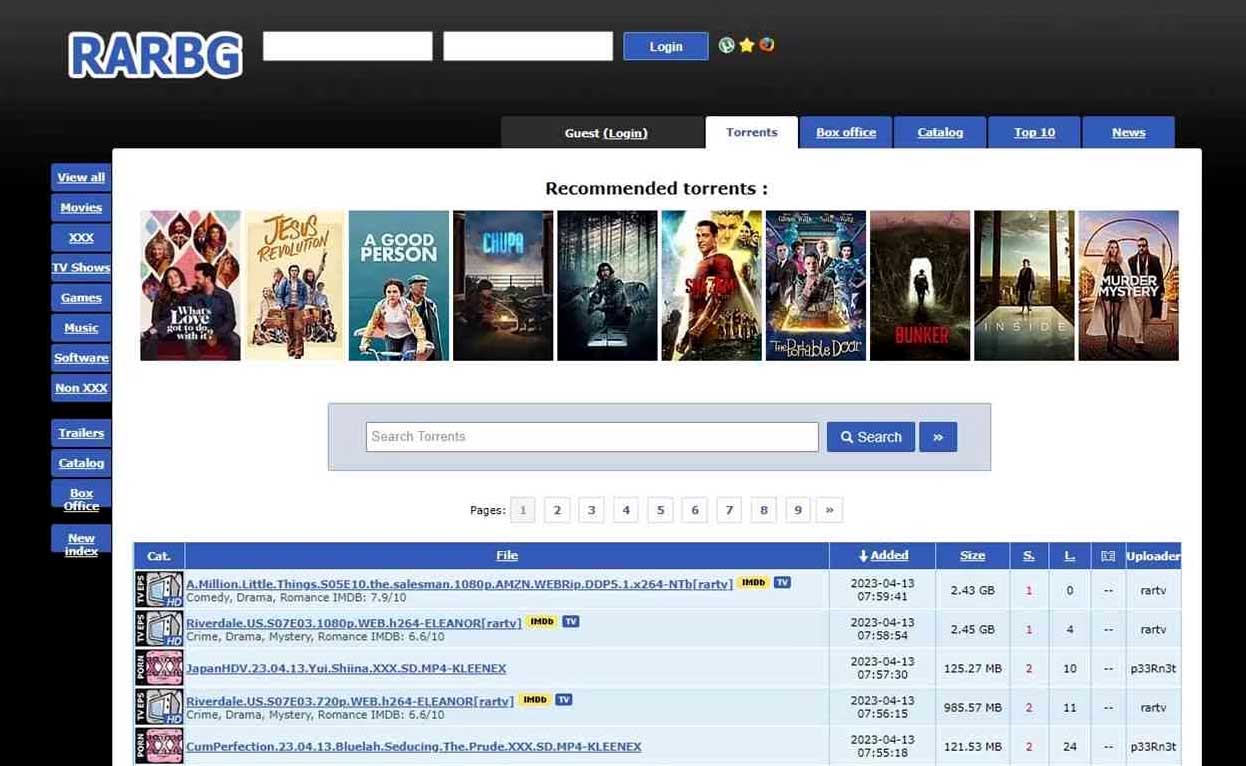The width and height of the screenshot is (1246, 766).
Task: Go to next pages with pagination » button
Action: [829, 510]
